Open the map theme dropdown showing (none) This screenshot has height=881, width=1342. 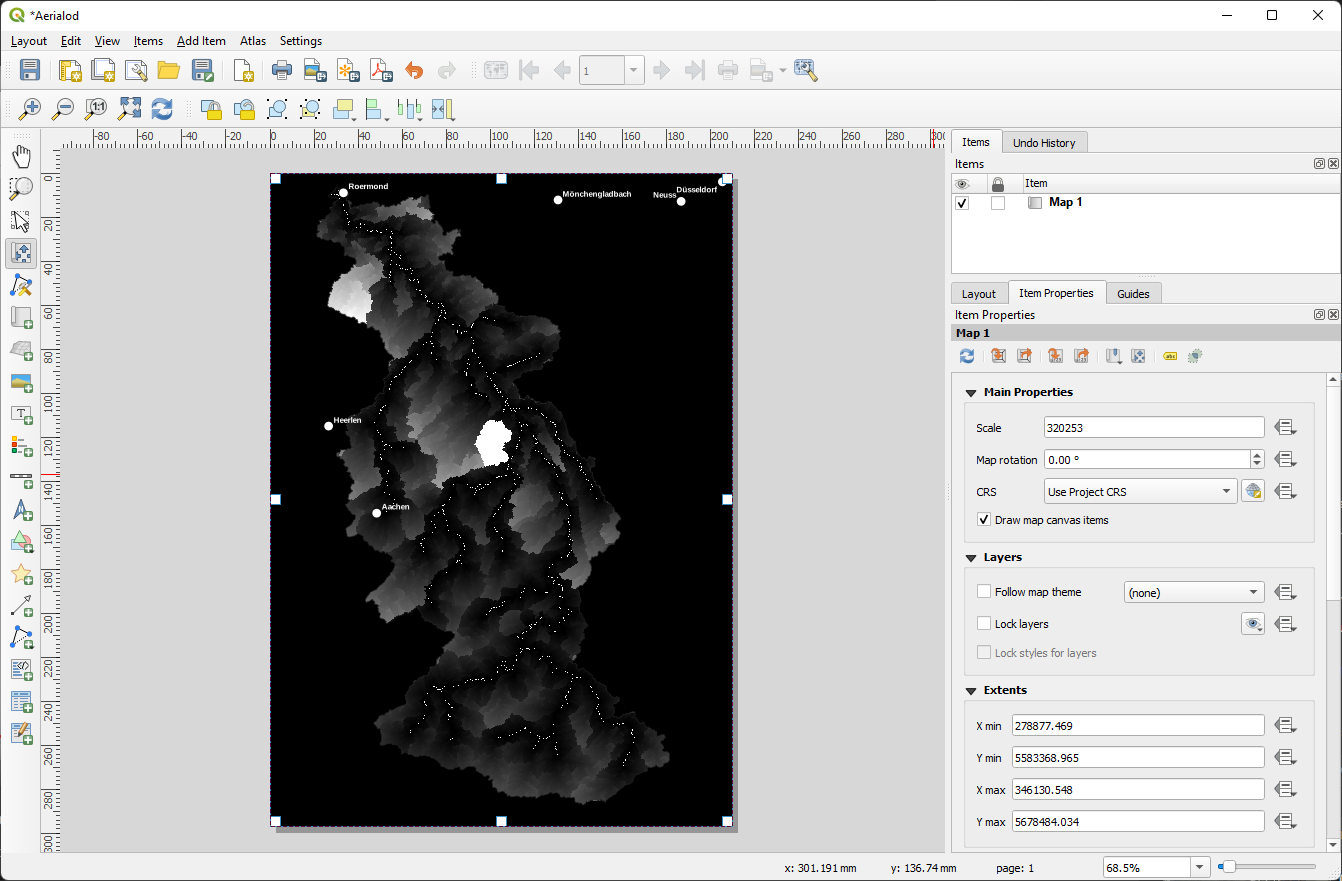[1193, 591]
